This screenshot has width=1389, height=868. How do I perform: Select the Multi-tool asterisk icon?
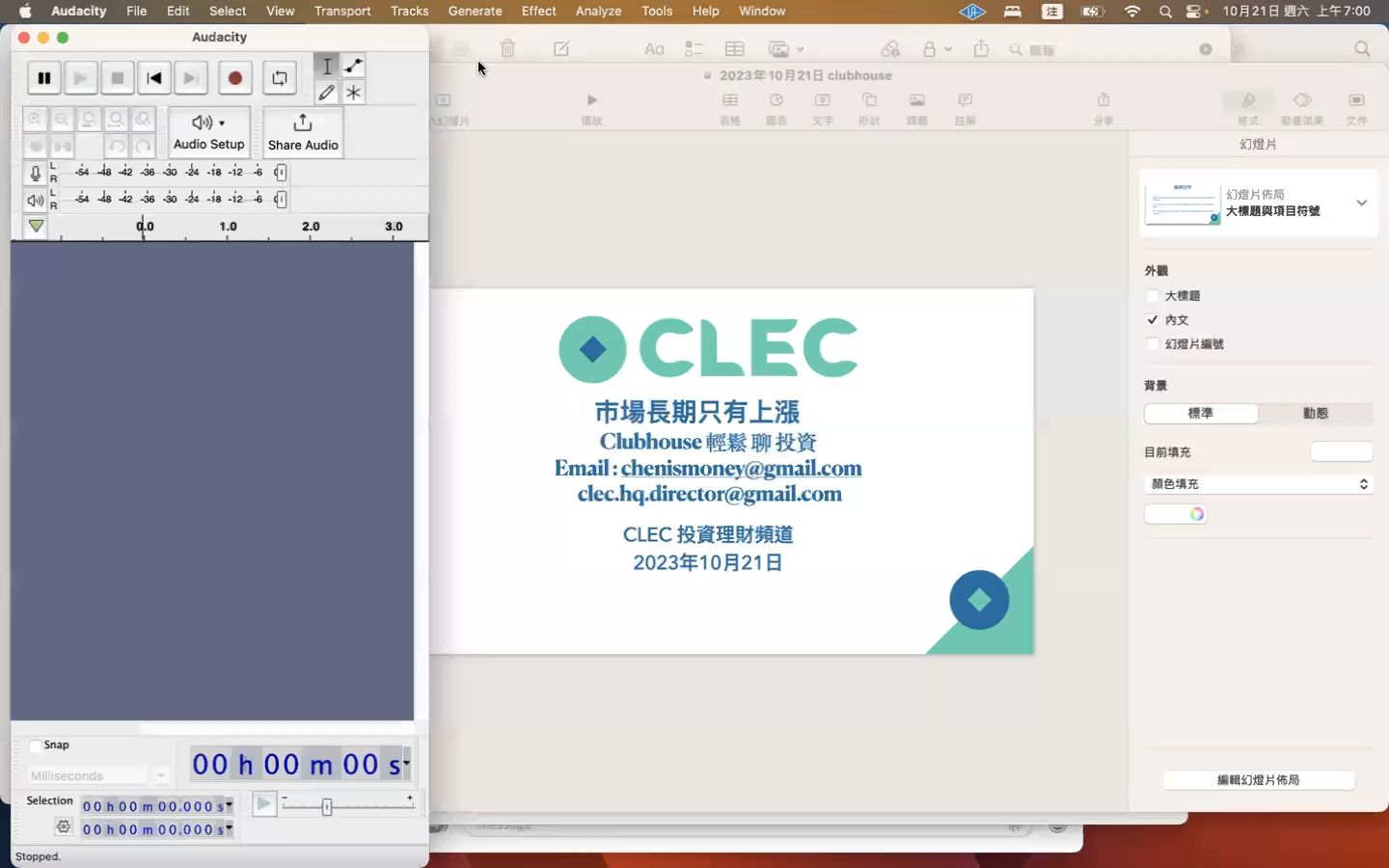click(x=354, y=93)
